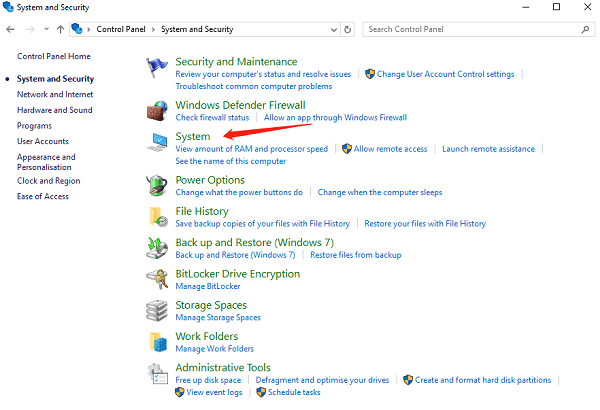Click Create and format hard disk partitions
Viewport: 600px width, 410px height.
(483, 380)
